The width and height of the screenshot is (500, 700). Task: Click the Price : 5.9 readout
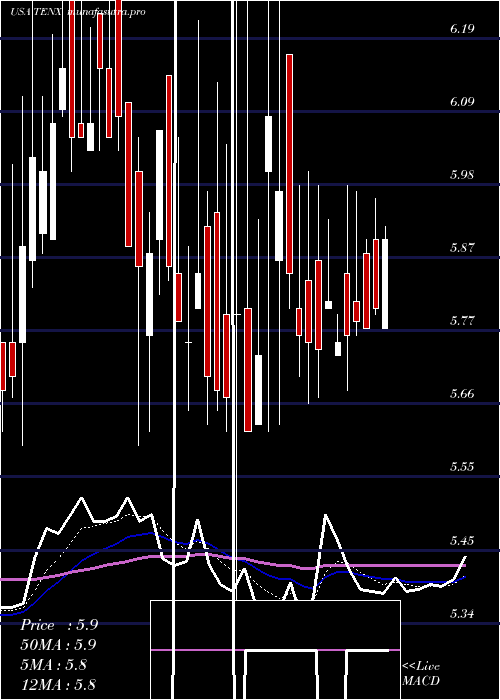click(59, 625)
